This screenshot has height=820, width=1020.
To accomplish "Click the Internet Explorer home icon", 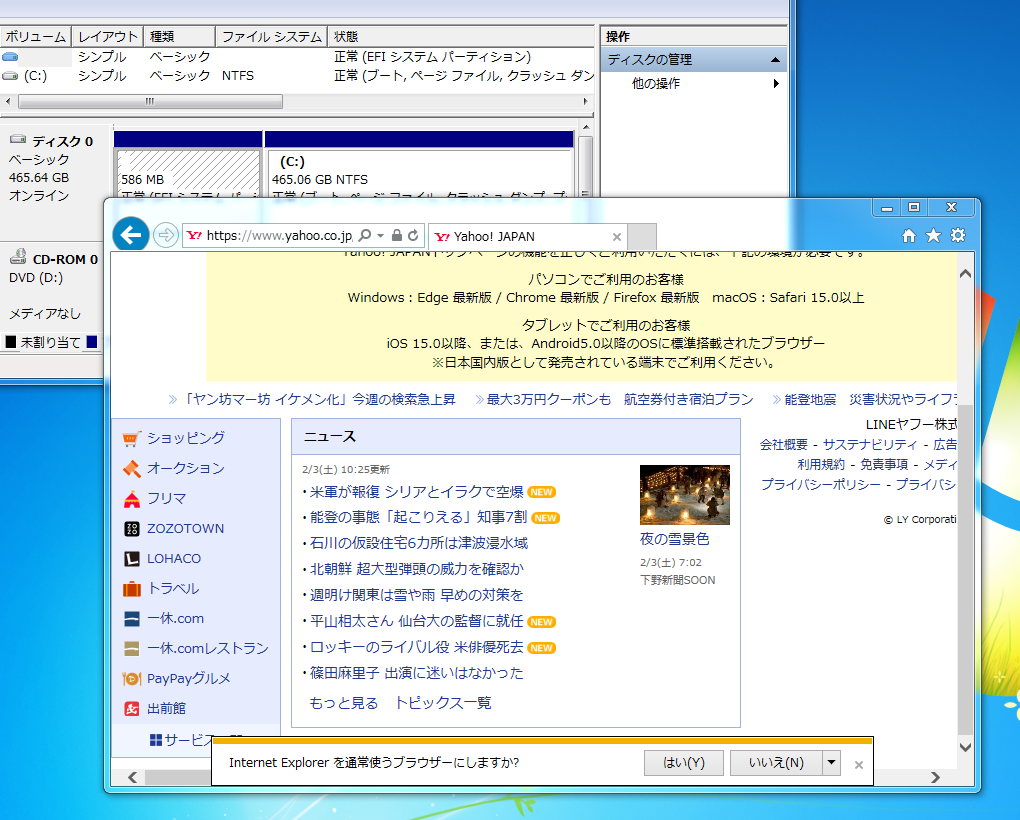I will tap(907, 236).
